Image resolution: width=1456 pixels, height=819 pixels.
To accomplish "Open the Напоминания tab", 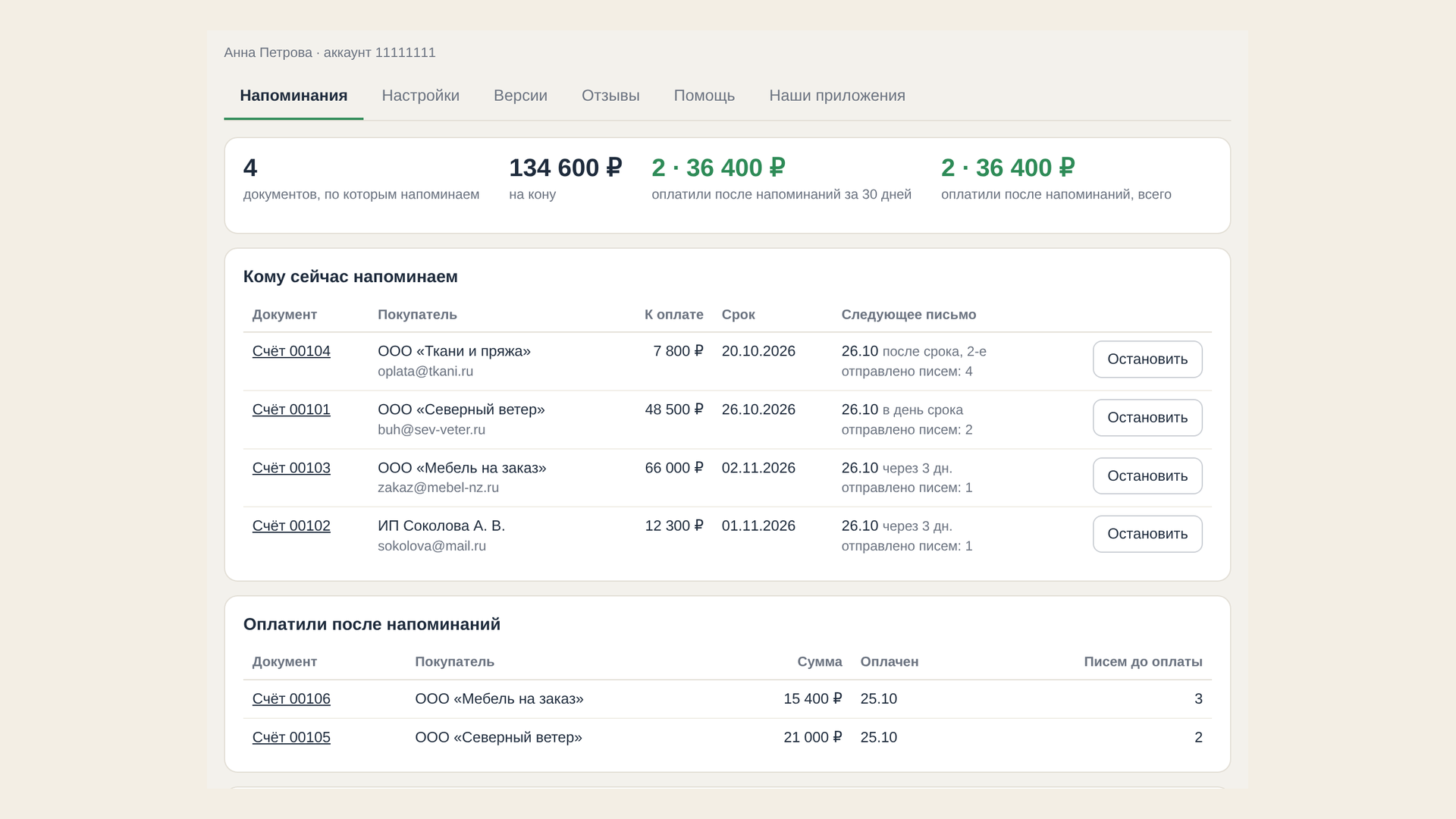I will pyautogui.click(x=293, y=96).
